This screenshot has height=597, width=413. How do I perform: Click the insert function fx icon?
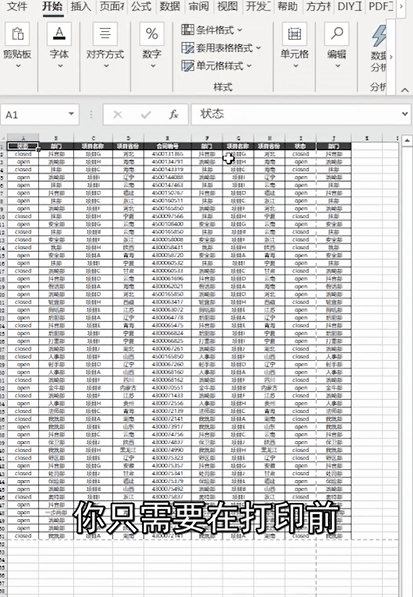pyautogui.click(x=174, y=114)
